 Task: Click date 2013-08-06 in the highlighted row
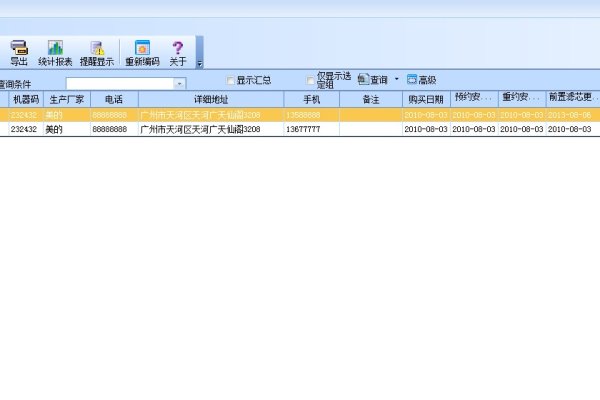(569, 115)
